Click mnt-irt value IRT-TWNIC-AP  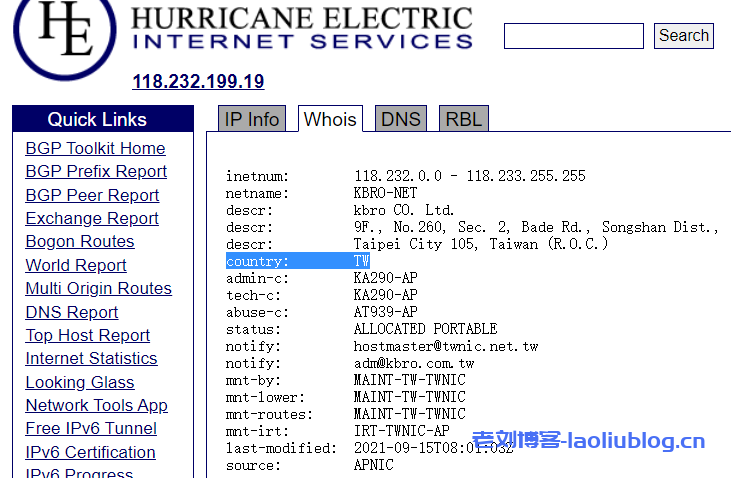click(402, 430)
